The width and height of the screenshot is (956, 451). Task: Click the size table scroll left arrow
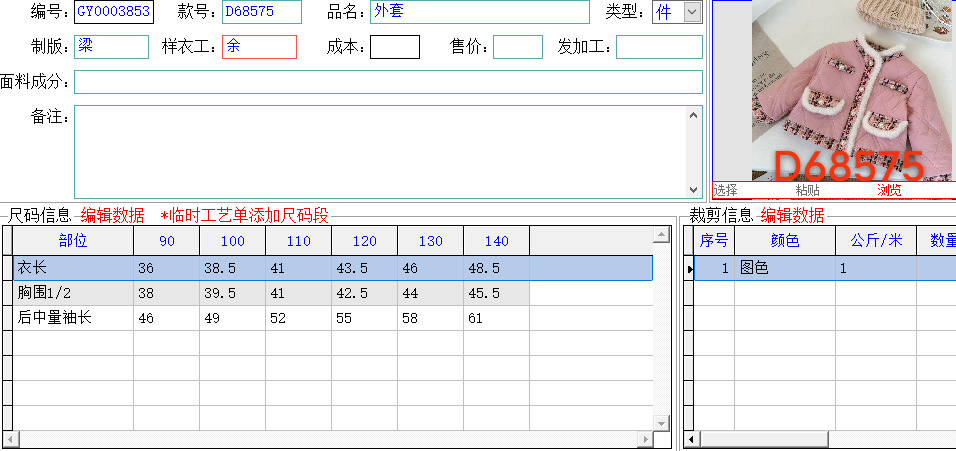[10, 439]
